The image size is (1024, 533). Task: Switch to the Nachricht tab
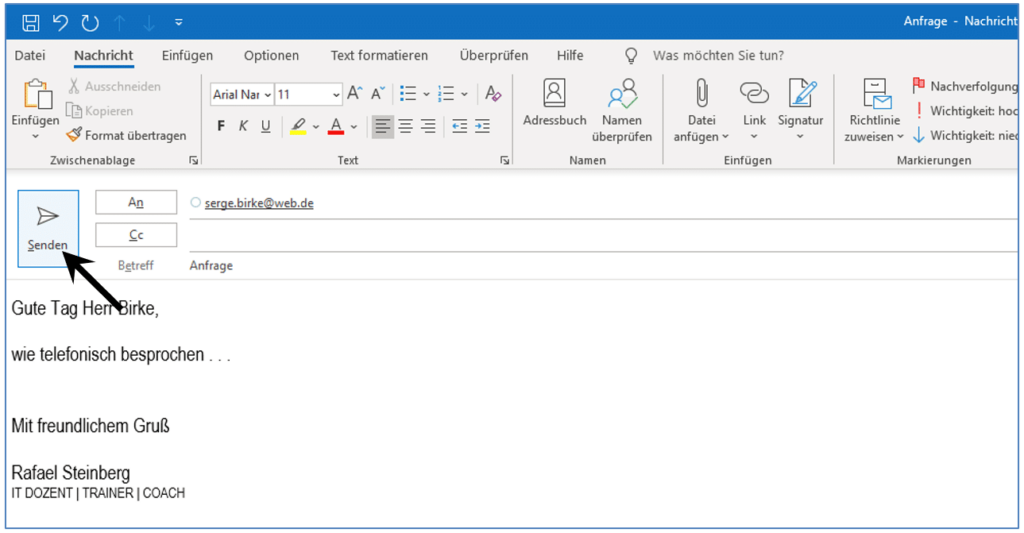103,56
